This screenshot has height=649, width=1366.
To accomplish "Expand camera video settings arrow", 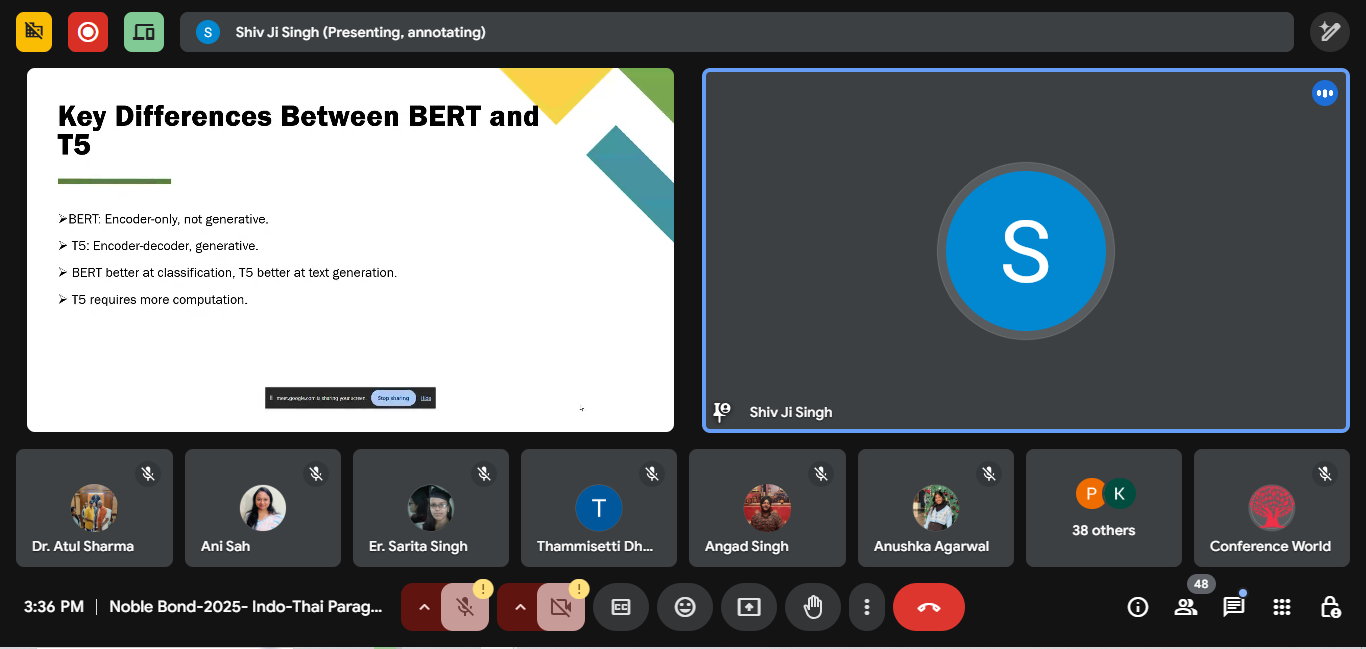I will tap(519, 607).
